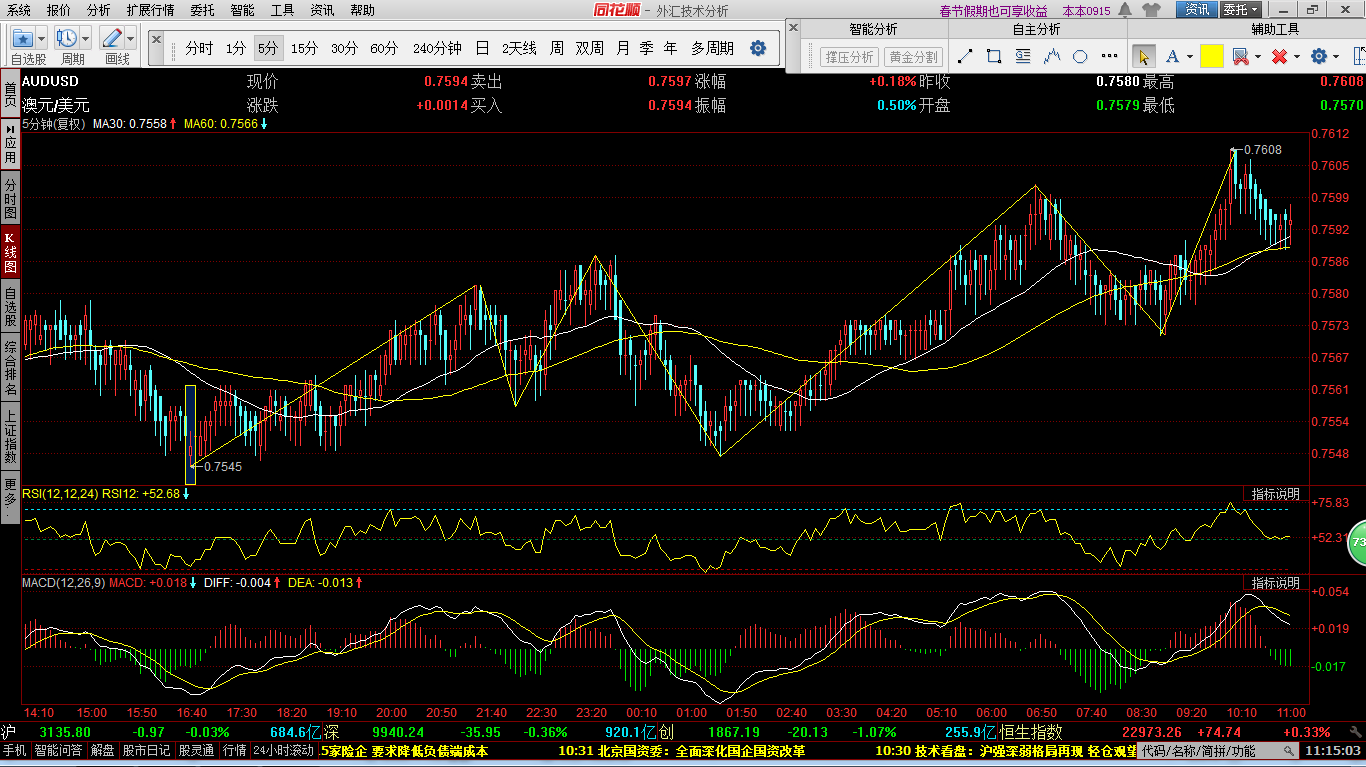Open 上证指数 sidebar tab
Screen dimensions: 1366x767
[x=10, y=437]
